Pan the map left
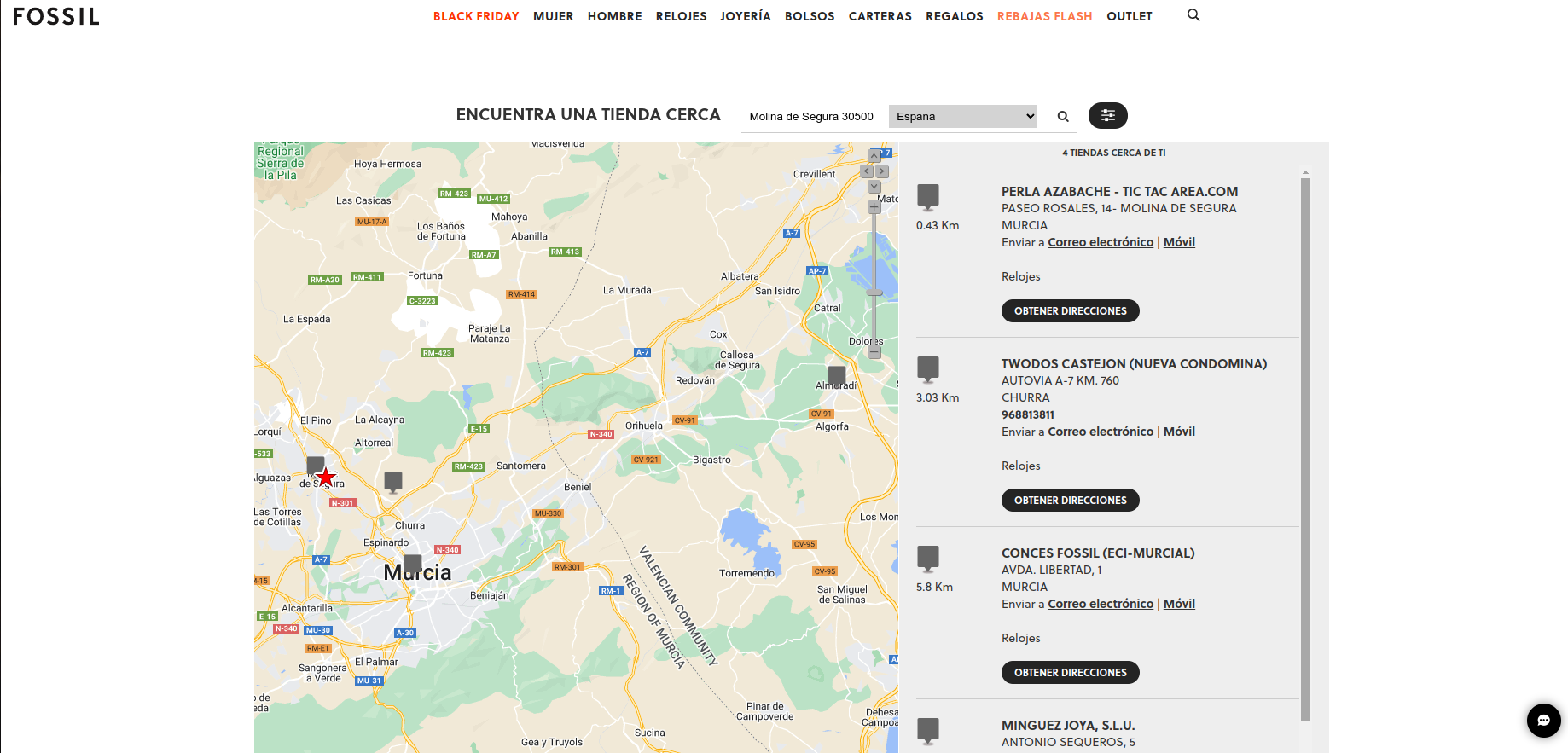Image resolution: width=1568 pixels, height=753 pixels. pos(867,171)
